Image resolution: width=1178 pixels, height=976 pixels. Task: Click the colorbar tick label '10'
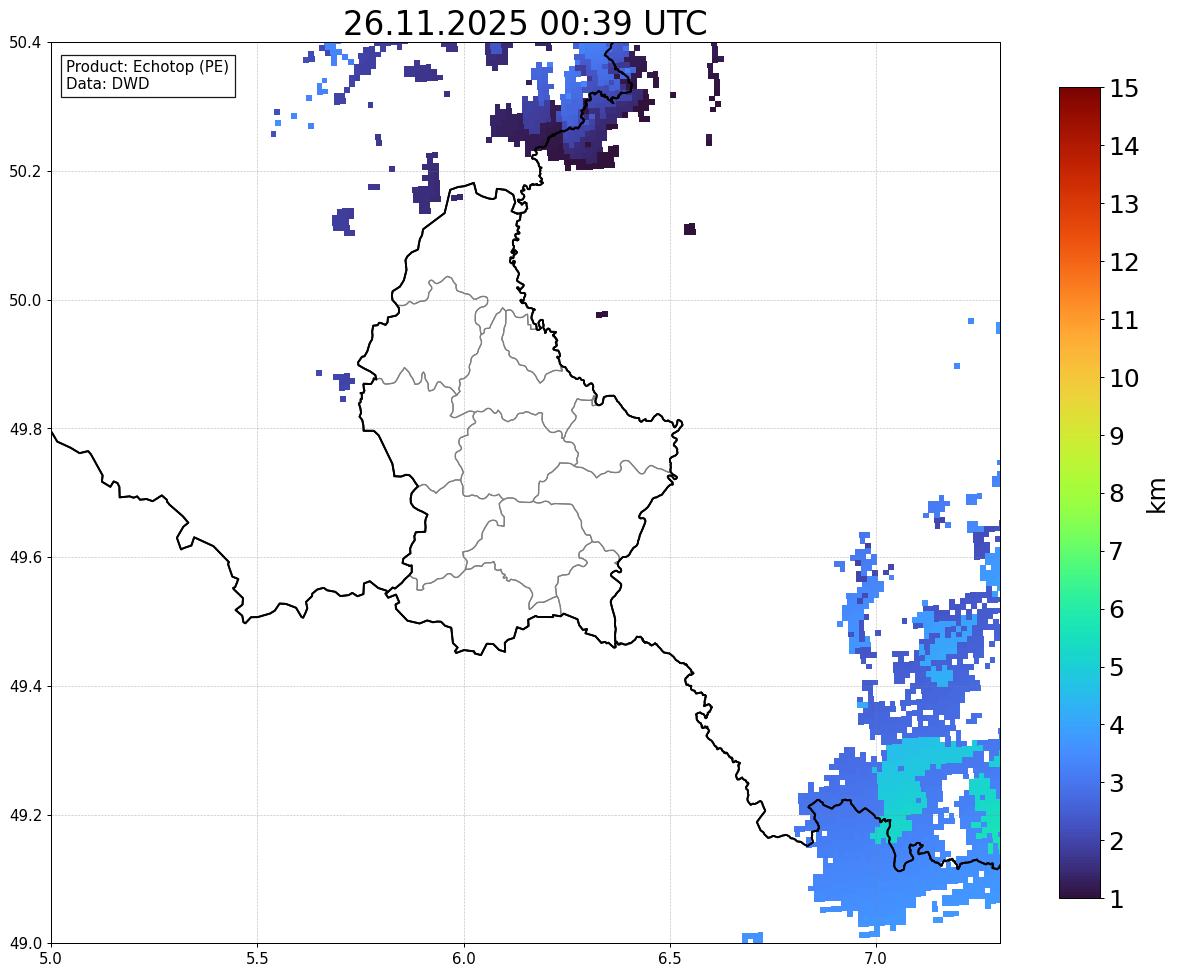[x=1124, y=378]
